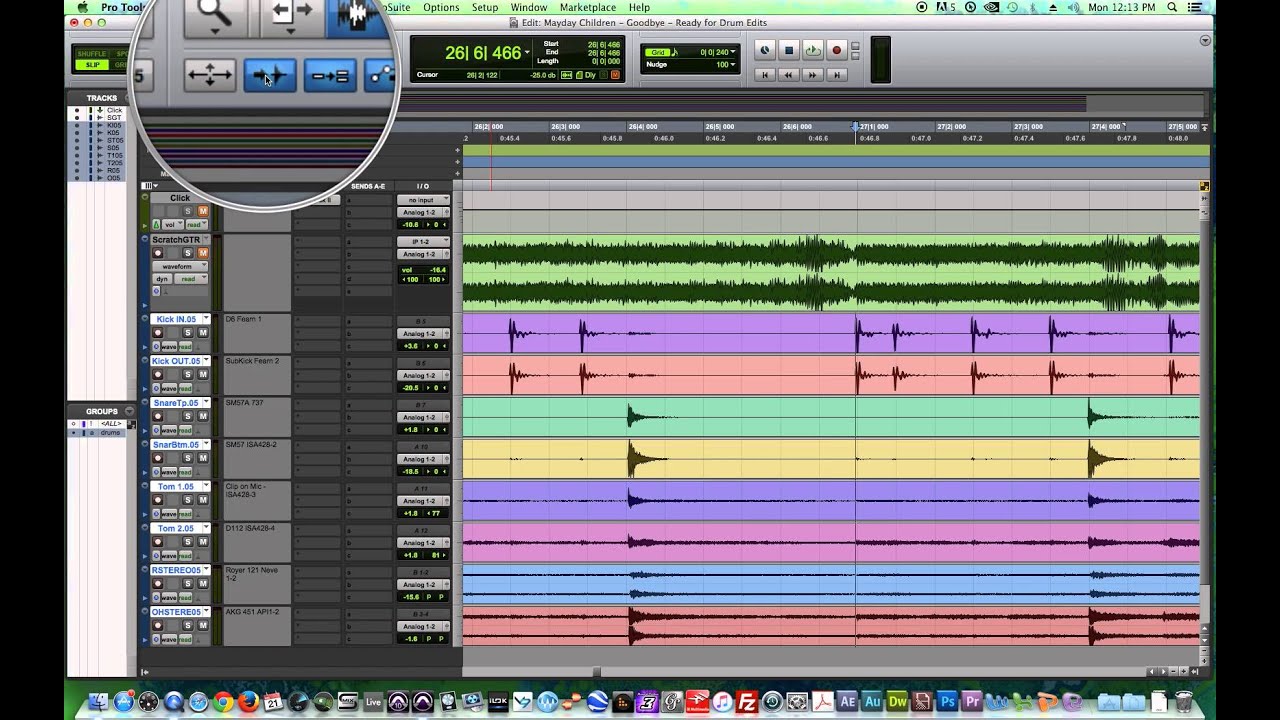Mute the Click track

pyautogui.click(x=203, y=211)
